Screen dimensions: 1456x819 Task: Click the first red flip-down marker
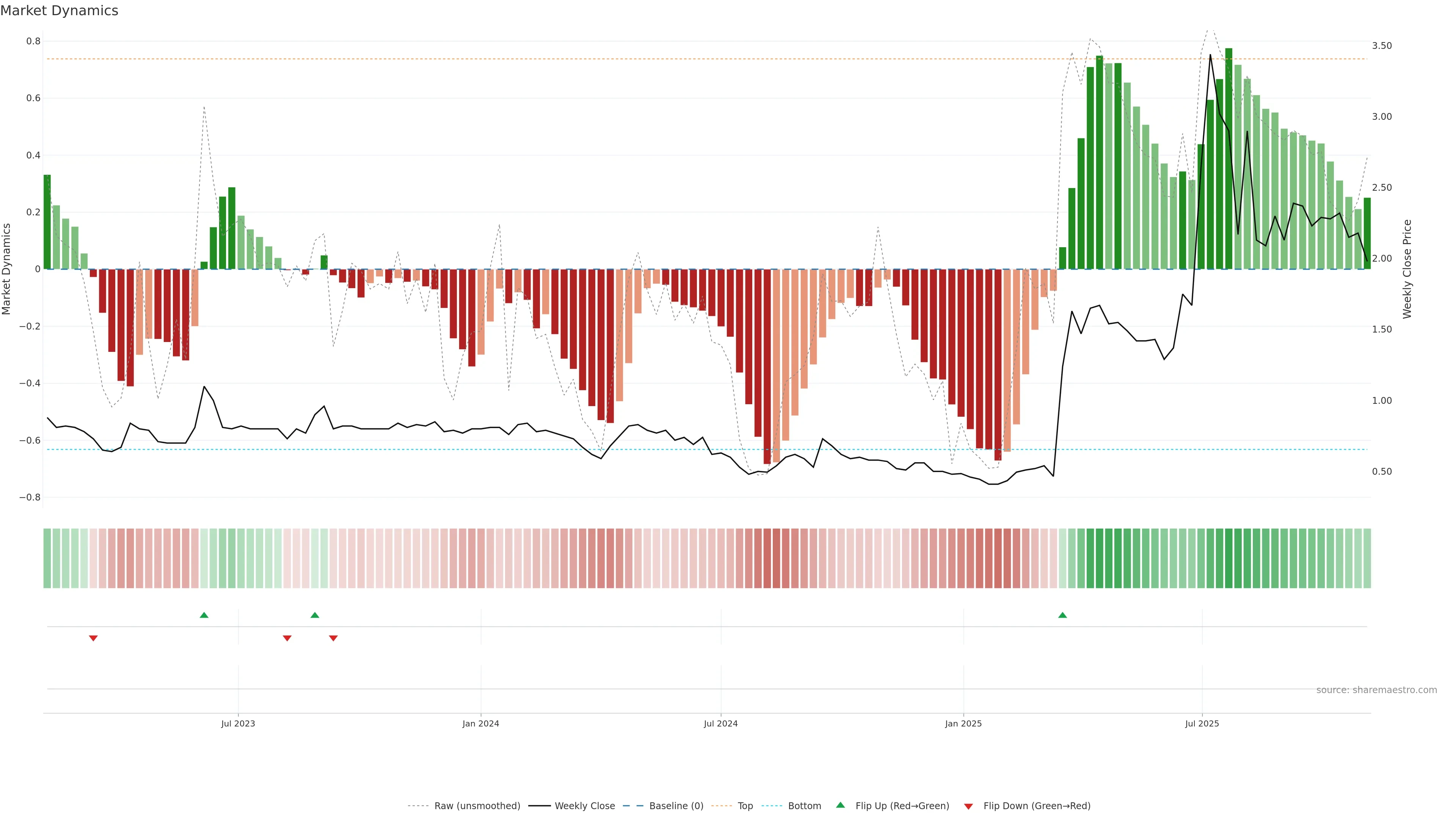tap(93, 638)
